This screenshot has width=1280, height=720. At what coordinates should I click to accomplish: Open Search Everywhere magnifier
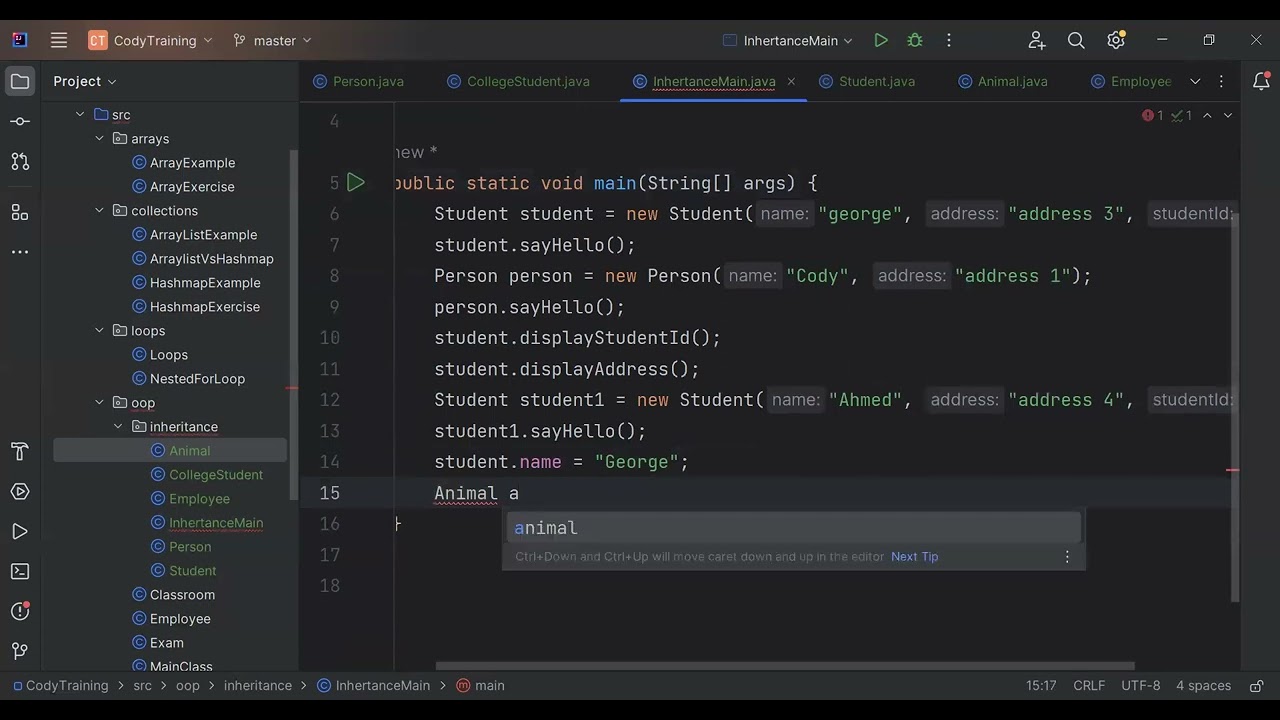pos(1076,40)
